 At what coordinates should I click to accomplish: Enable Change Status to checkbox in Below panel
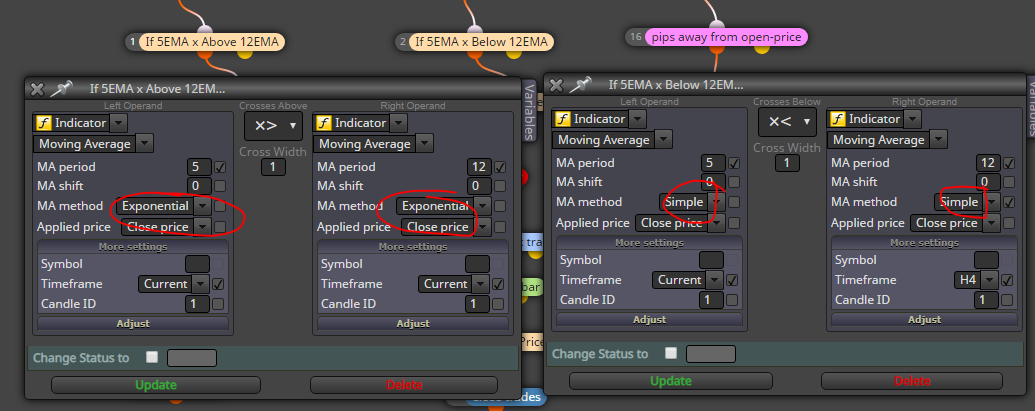coord(671,353)
